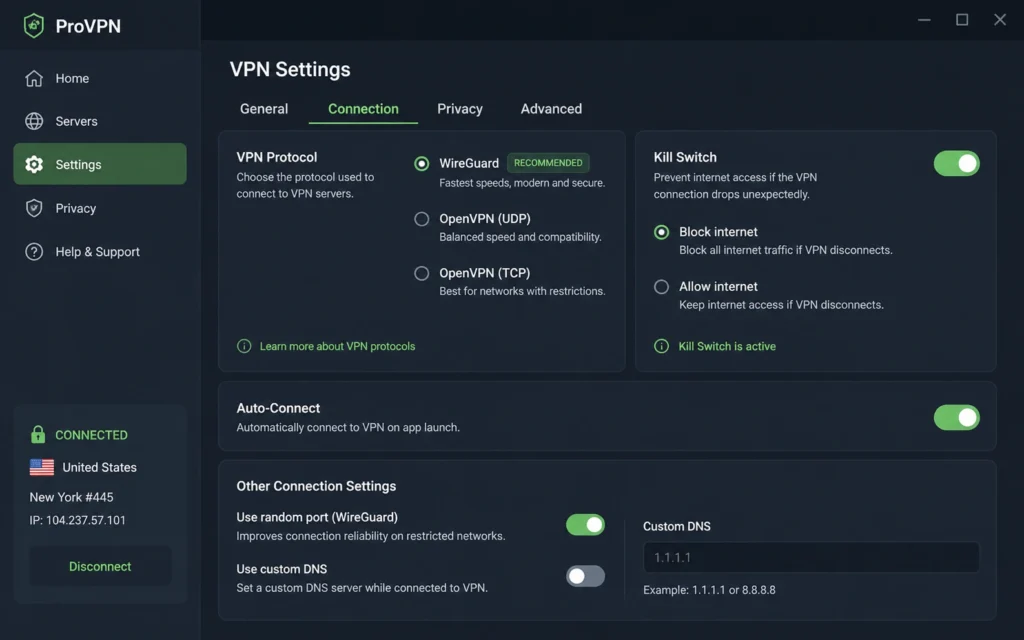Maximize the ProVPN window
The height and width of the screenshot is (640, 1024).
click(962, 20)
